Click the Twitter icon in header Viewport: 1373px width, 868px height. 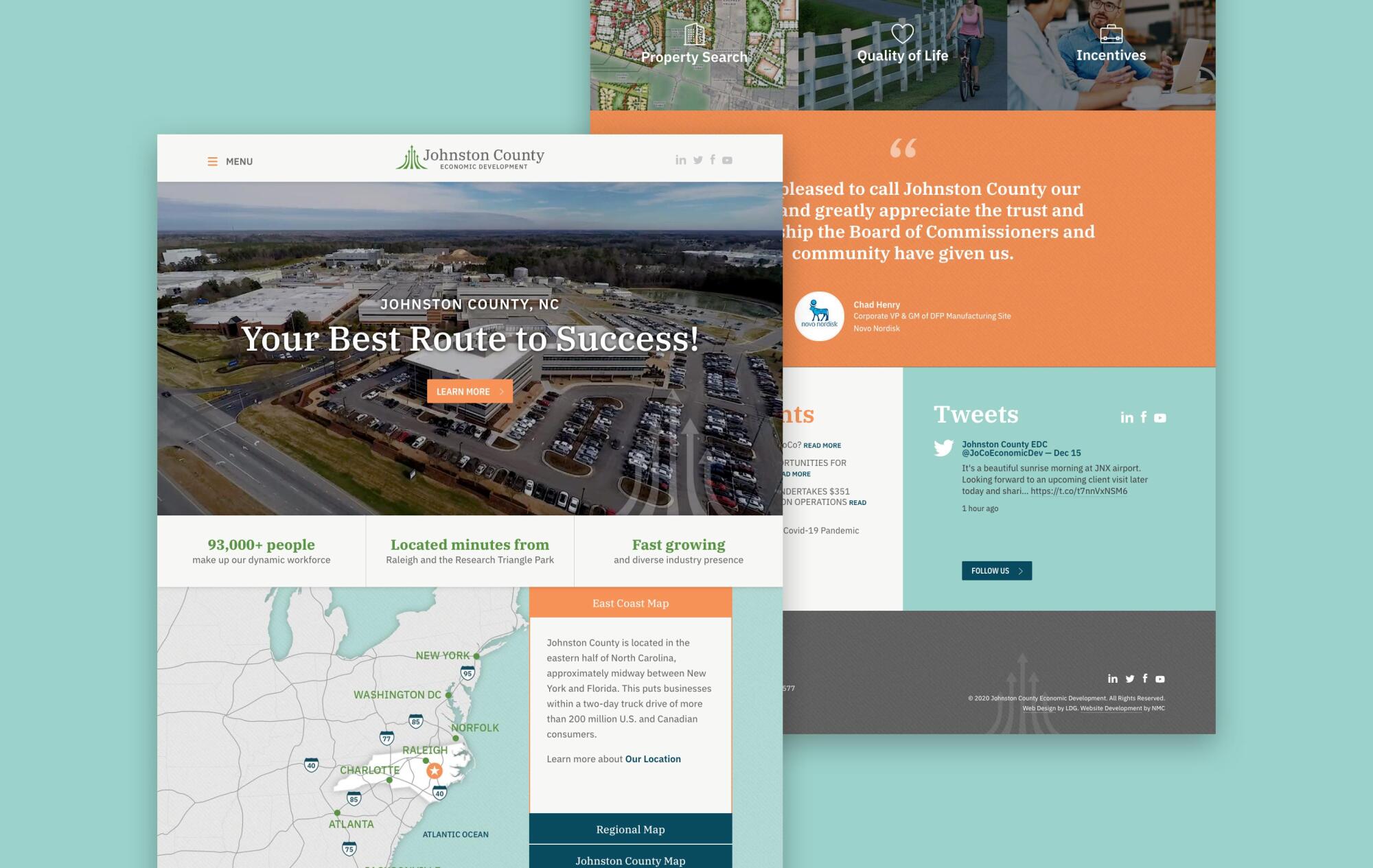coord(698,160)
